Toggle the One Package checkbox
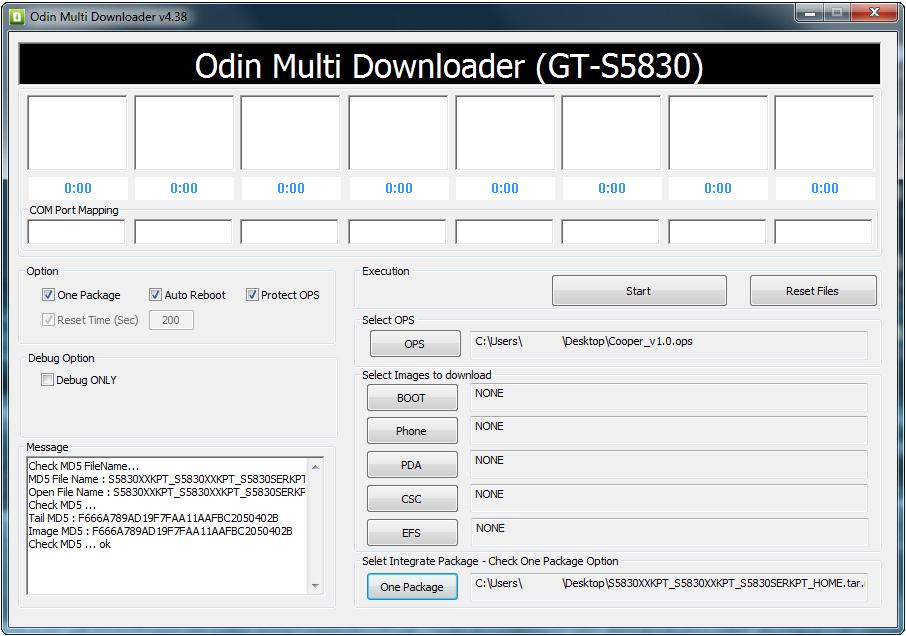Image resolution: width=906 pixels, height=636 pixels. [48, 295]
